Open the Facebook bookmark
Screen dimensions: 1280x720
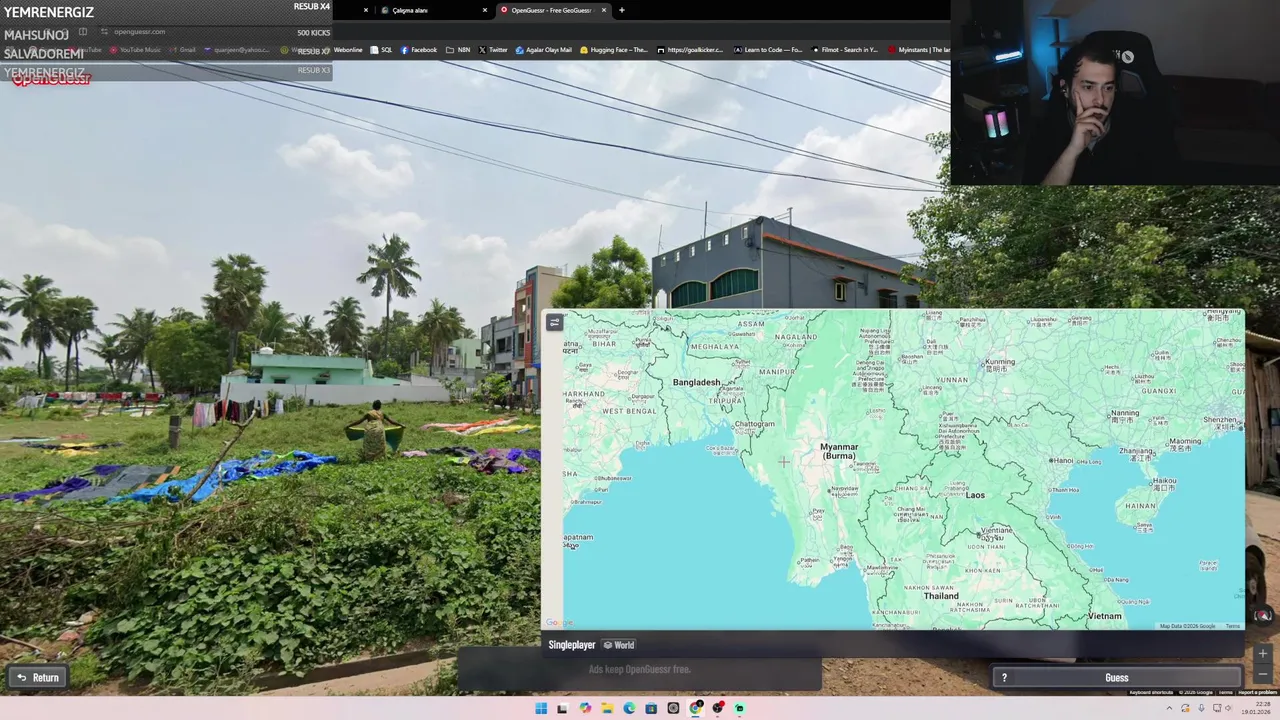pos(419,49)
